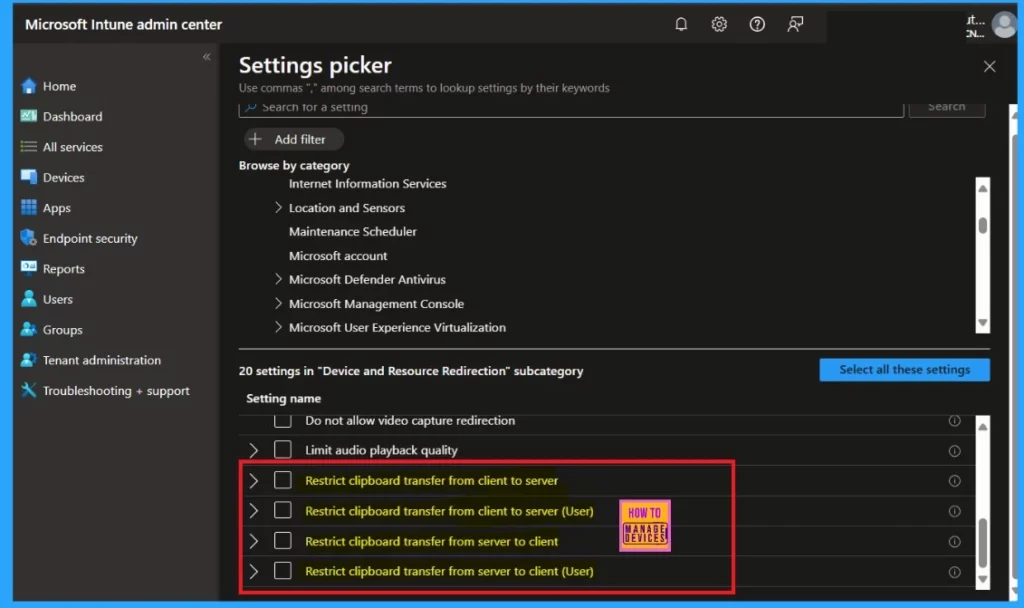Image resolution: width=1024 pixels, height=608 pixels.
Task: Click the All services list icon
Action: tap(29, 147)
